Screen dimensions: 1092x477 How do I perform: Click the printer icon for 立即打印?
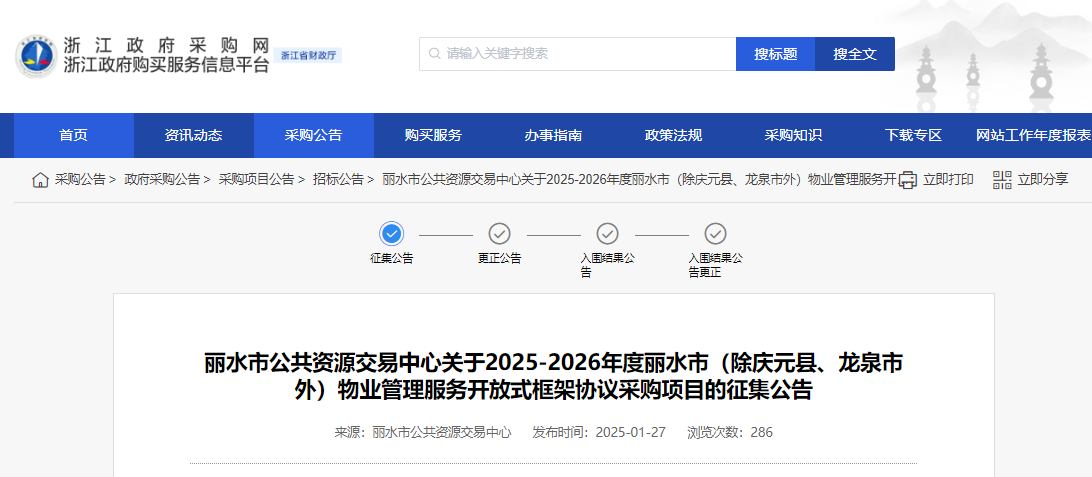907,180
